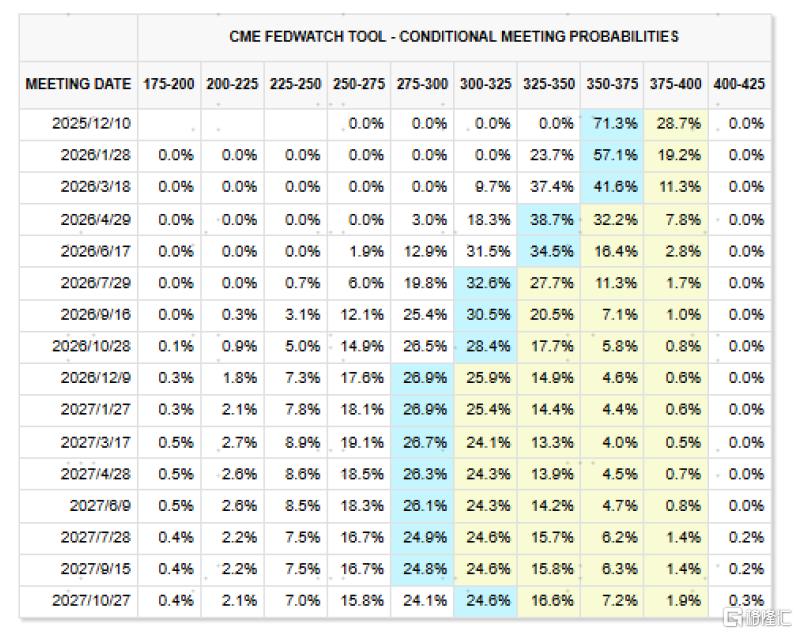Click the CME FedWatch Tool table title
798x634 pixels.
click(454, 36)
